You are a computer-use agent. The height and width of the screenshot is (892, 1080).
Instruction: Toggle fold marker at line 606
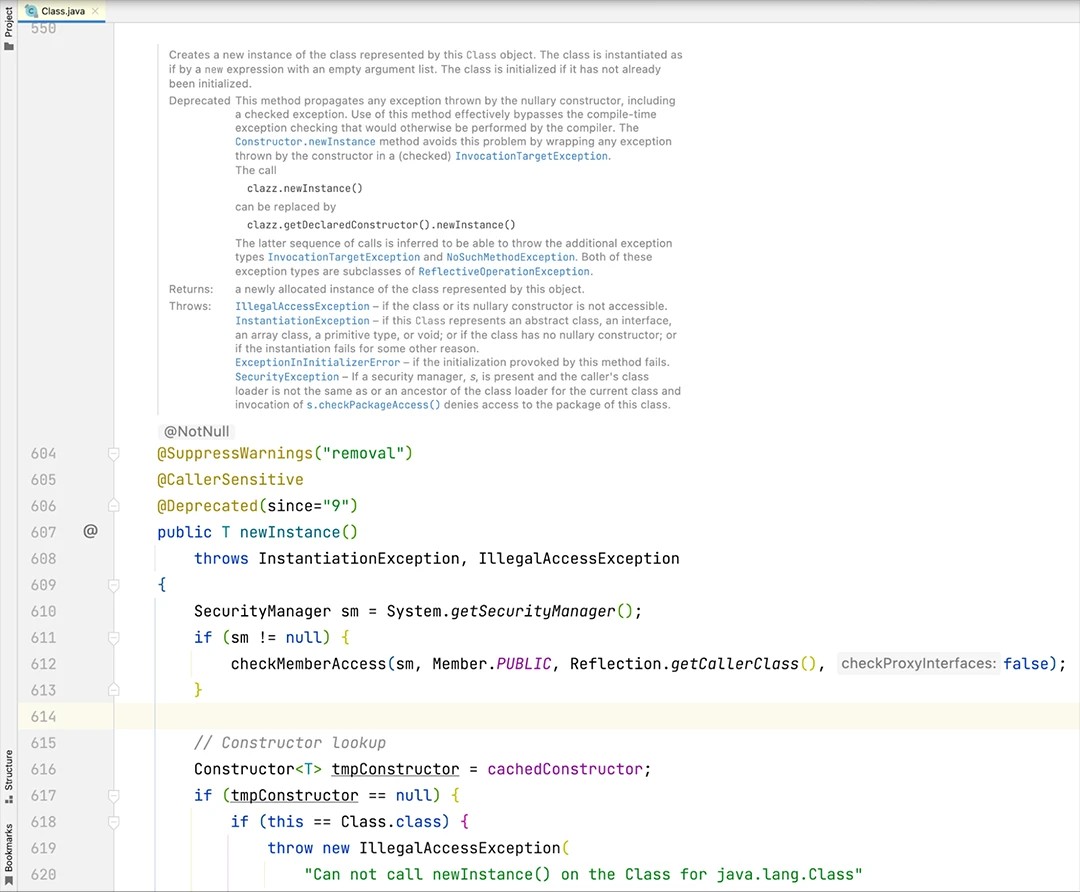pos(114,506)
